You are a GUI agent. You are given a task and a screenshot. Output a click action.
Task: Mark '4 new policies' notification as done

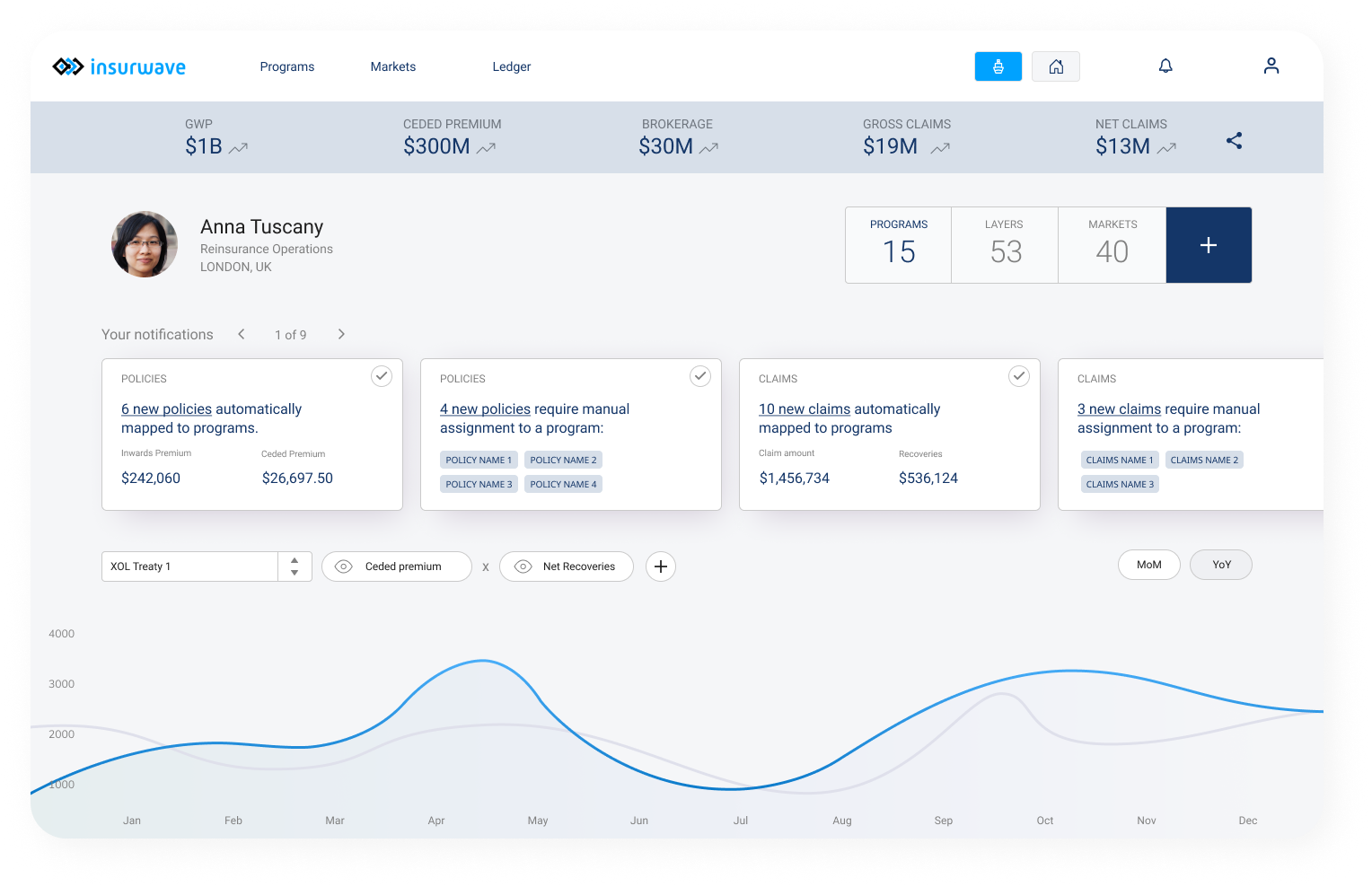(x=700, y=376)
